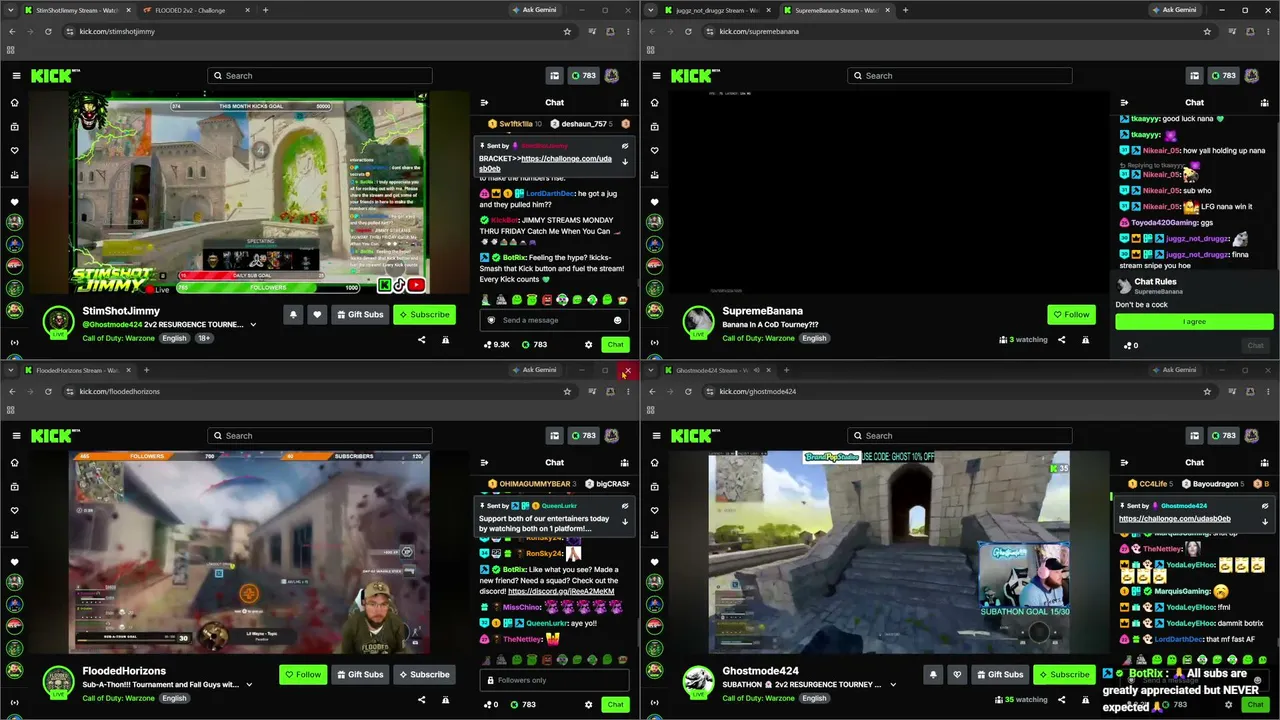Open sidebar menu in Ghostmode424 window
1280x720 pixels.
(x=656, y=436)
